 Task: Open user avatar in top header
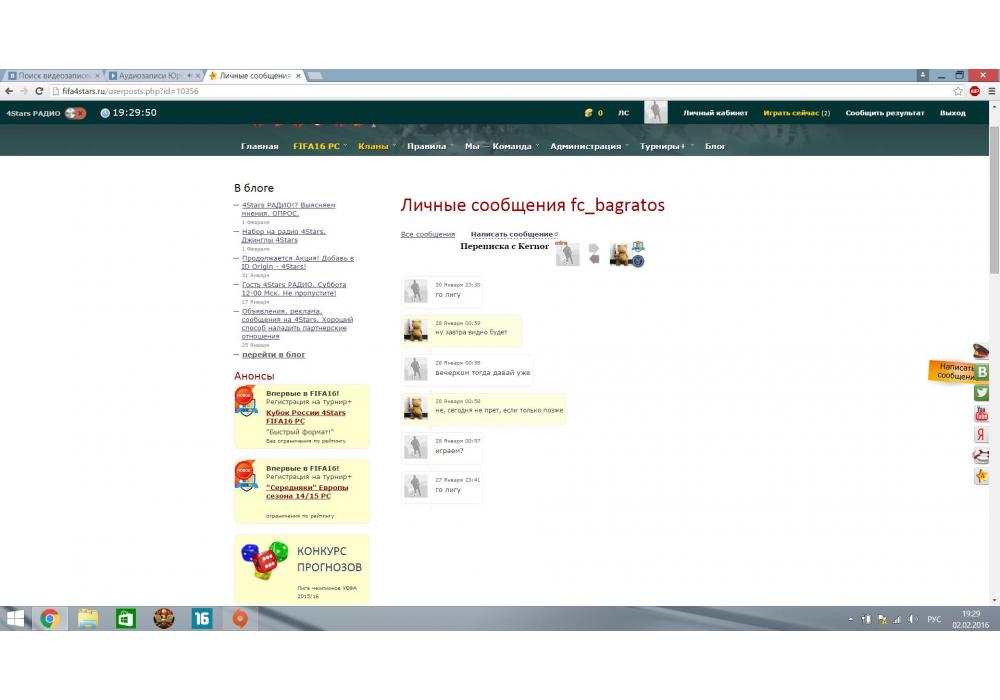tap(655, 112)
